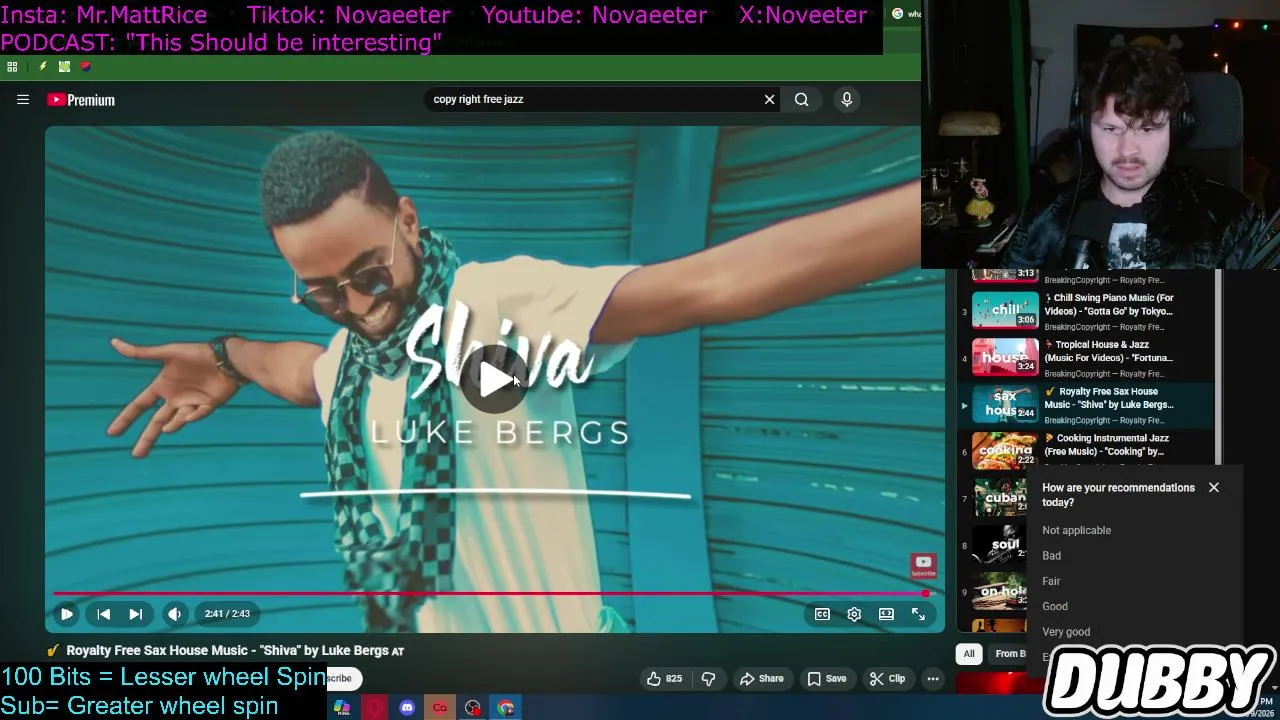The image size is (1280, 720).
Task: Start voice search with microphone icon
Action: [x=847, y=99]
